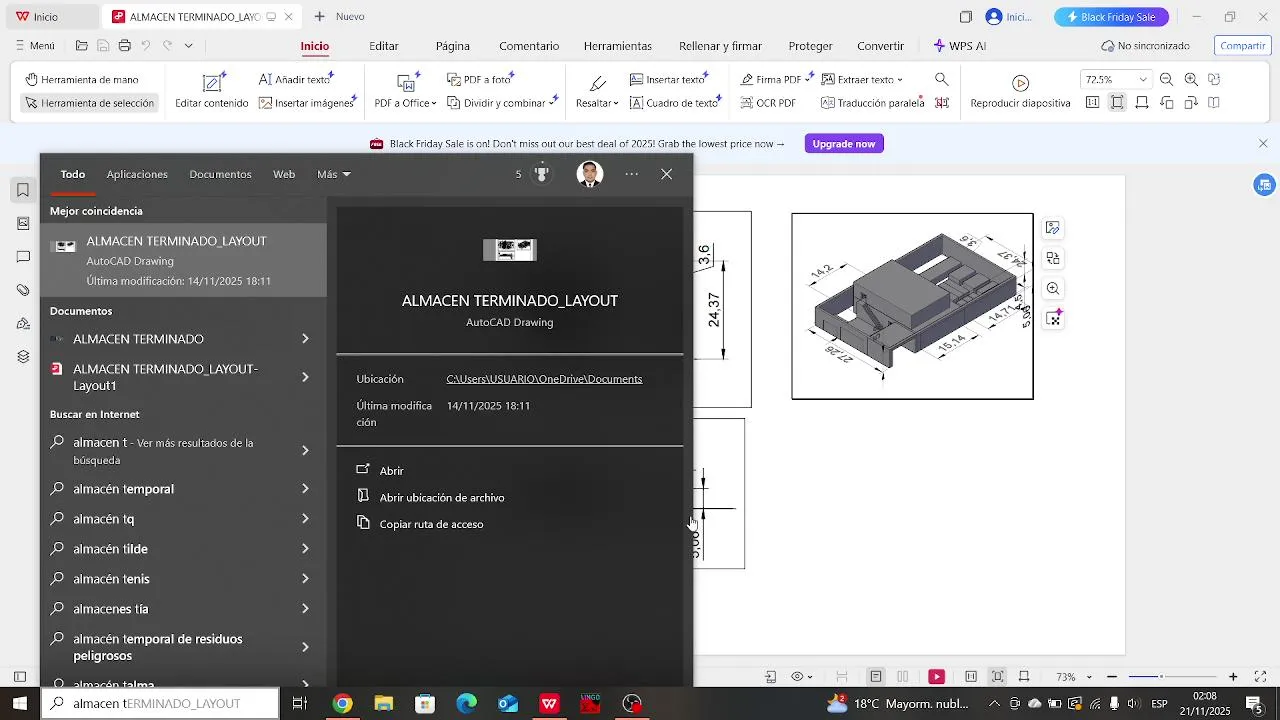Click fit width icon in ribbon
Viewport: 1280px width, 720px height.
tap(1142, 103)
